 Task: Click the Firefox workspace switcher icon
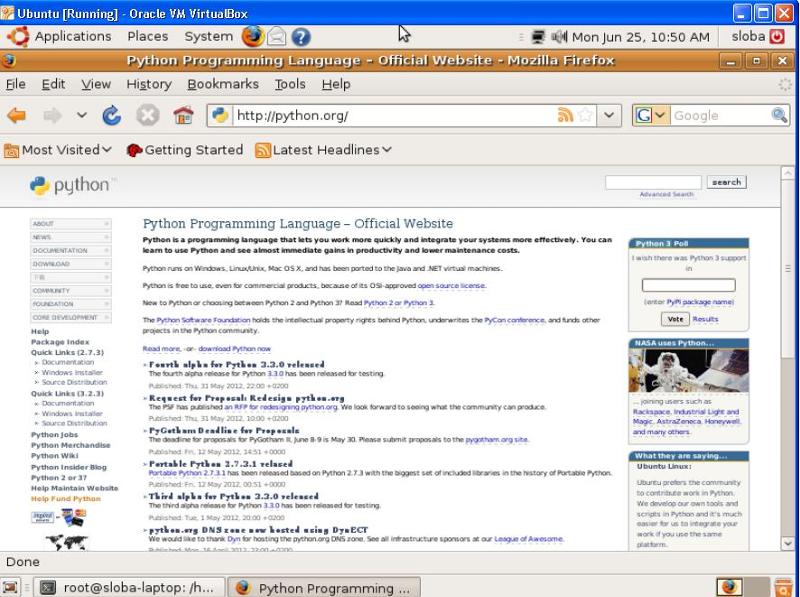(729, 587)
